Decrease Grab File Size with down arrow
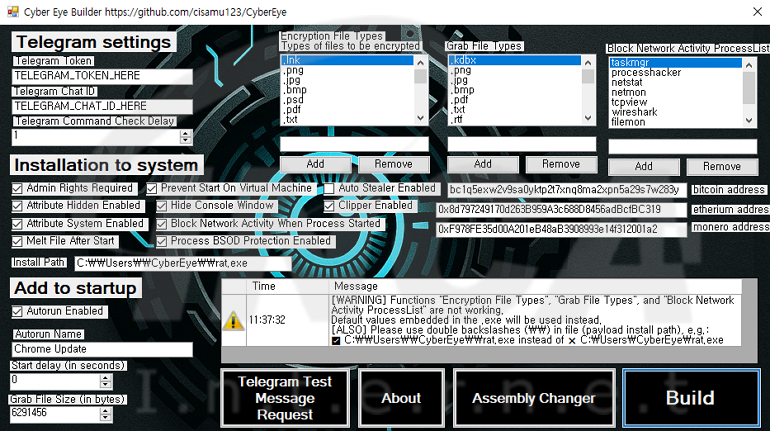This screenshot has height=431, width=770. pyautogui.click(x=106, y=418)
